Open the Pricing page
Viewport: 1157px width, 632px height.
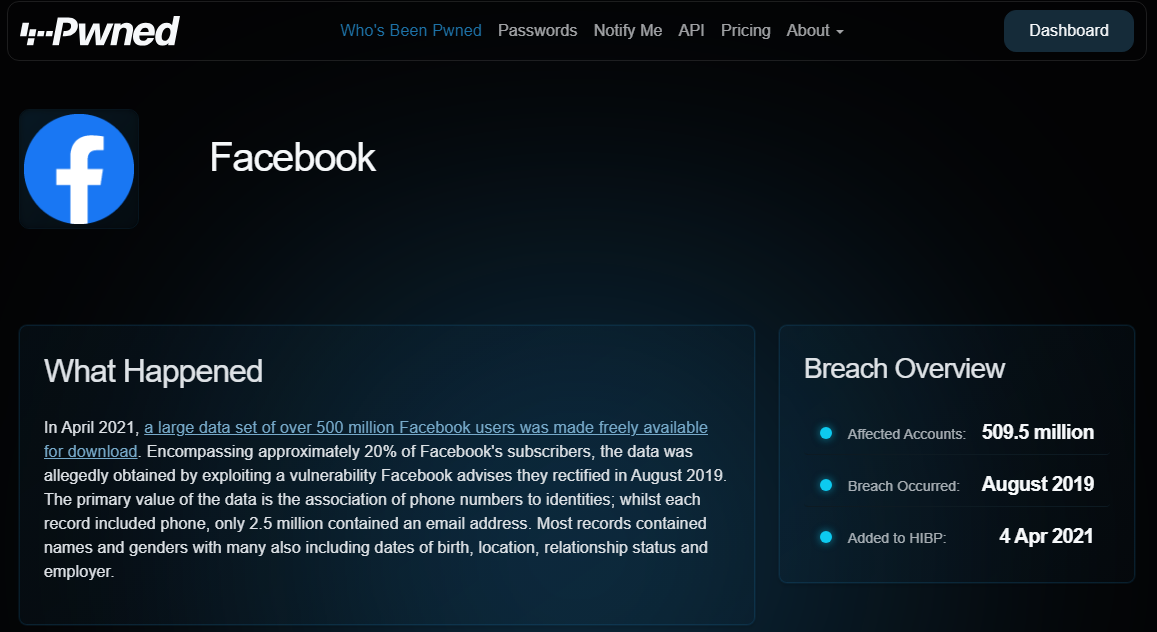(745, 30)
